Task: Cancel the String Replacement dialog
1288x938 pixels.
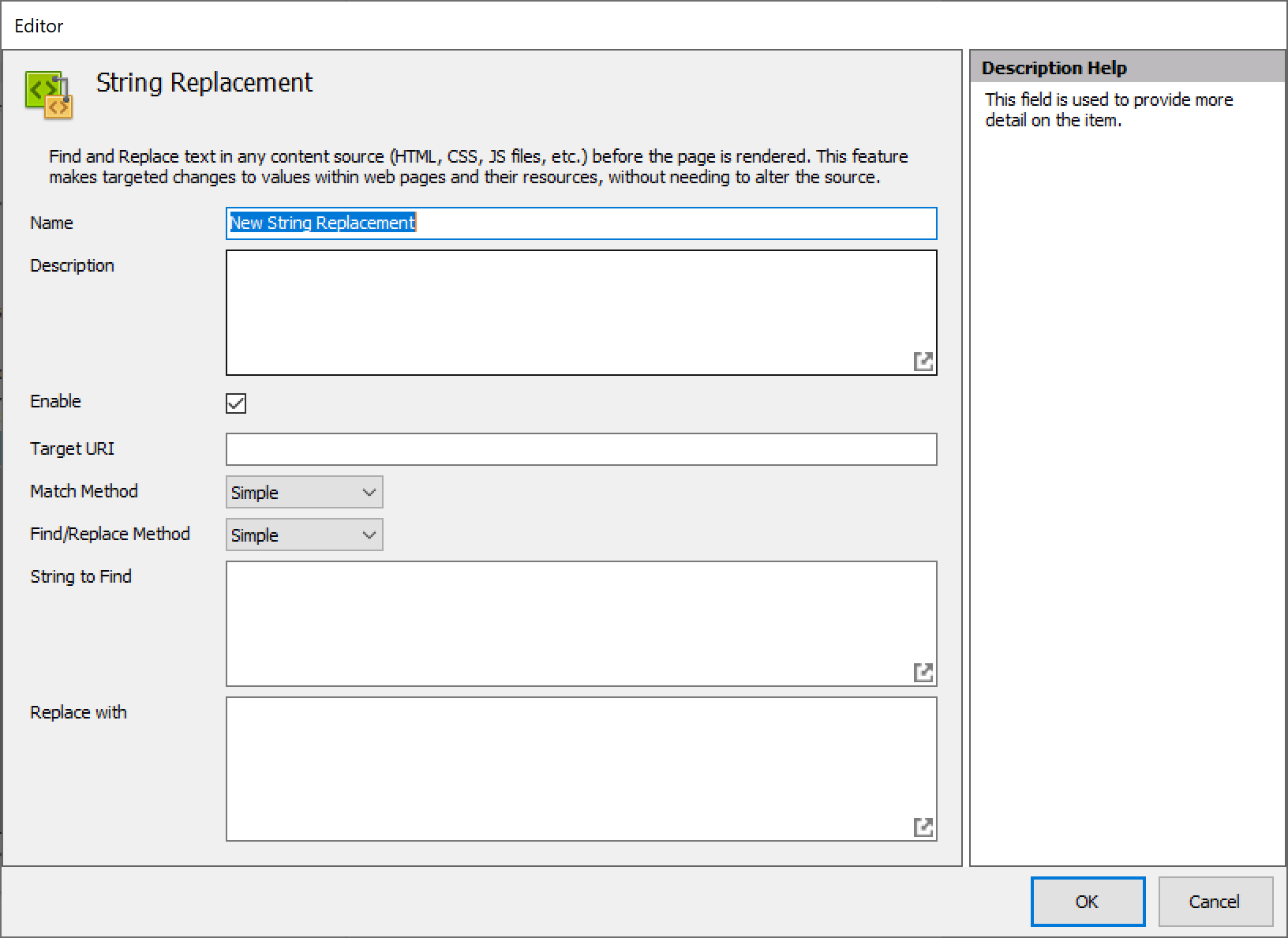Action: click(x=1215, y=902)
